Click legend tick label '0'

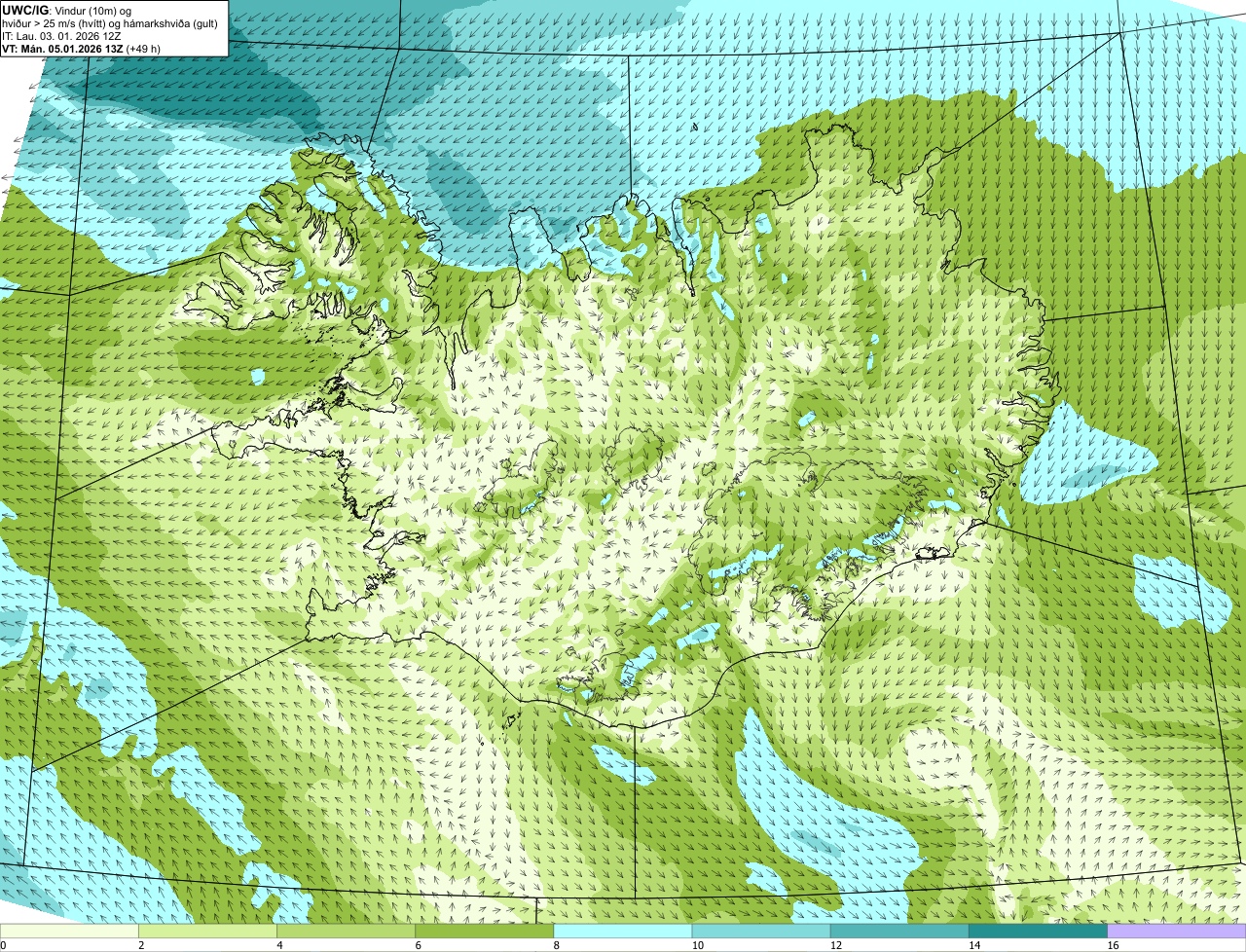(x=3, y=945)
